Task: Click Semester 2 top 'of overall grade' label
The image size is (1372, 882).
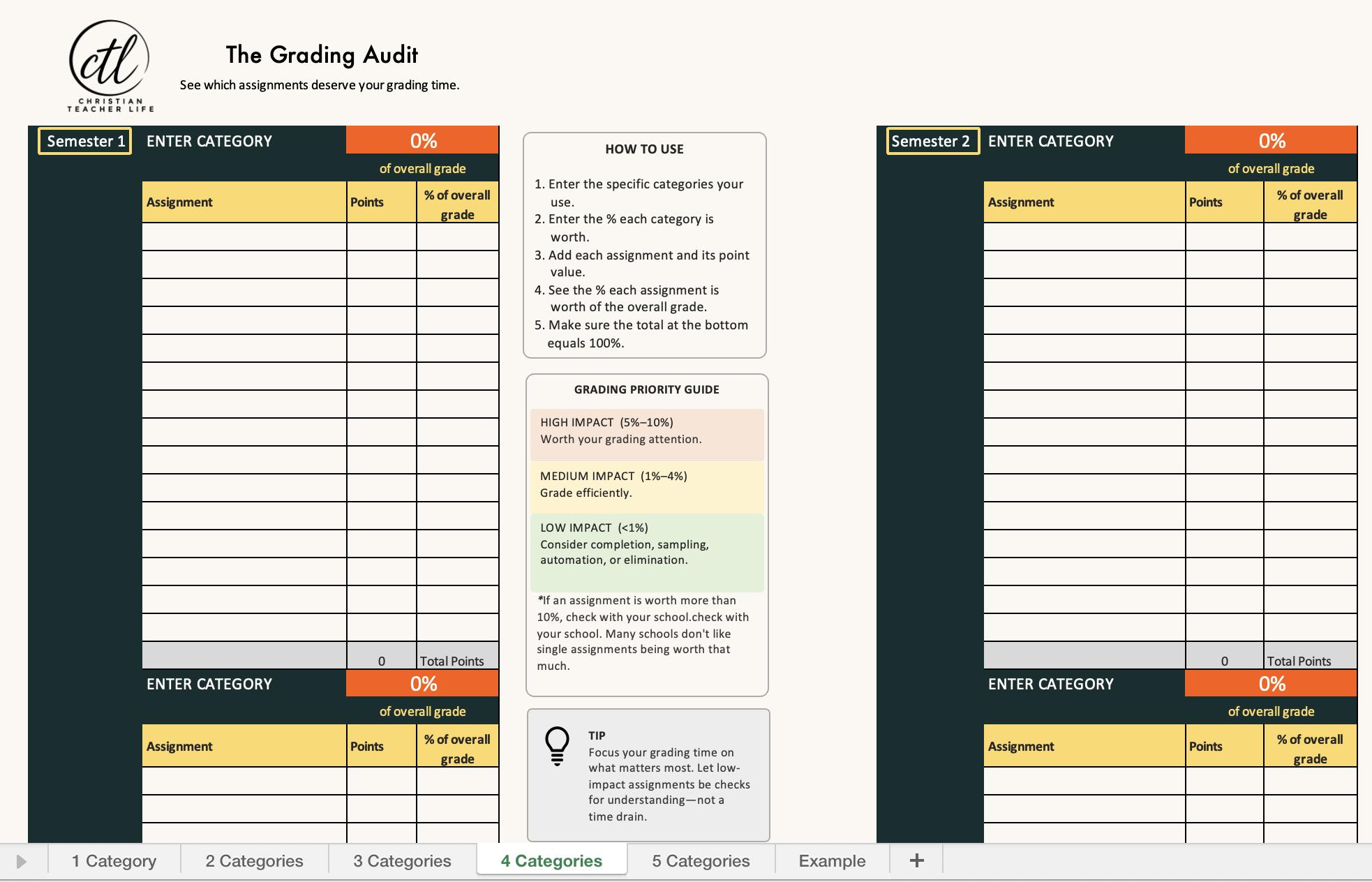Action: point(1271,168)
